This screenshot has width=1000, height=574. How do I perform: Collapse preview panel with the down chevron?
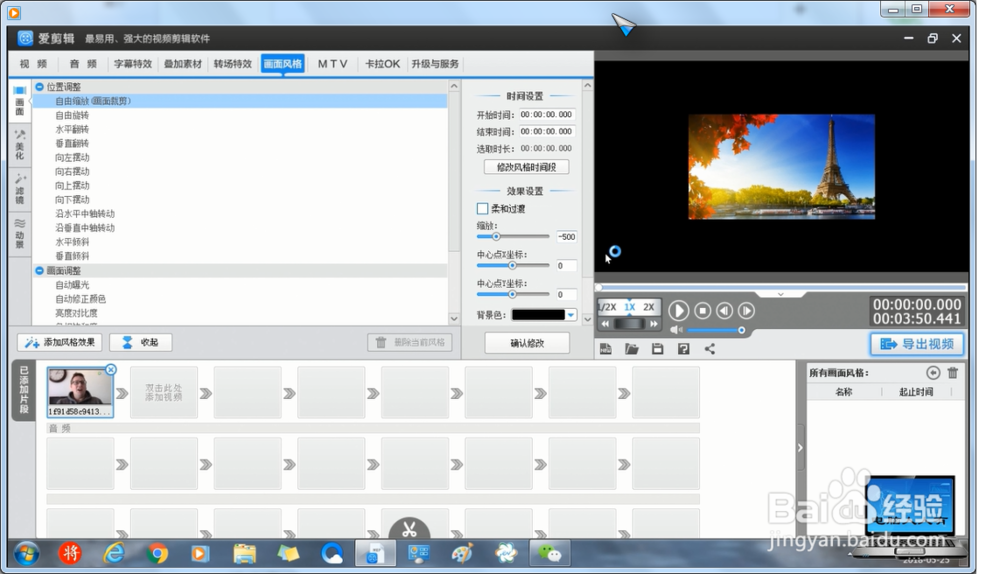click(x=781, y=295)
